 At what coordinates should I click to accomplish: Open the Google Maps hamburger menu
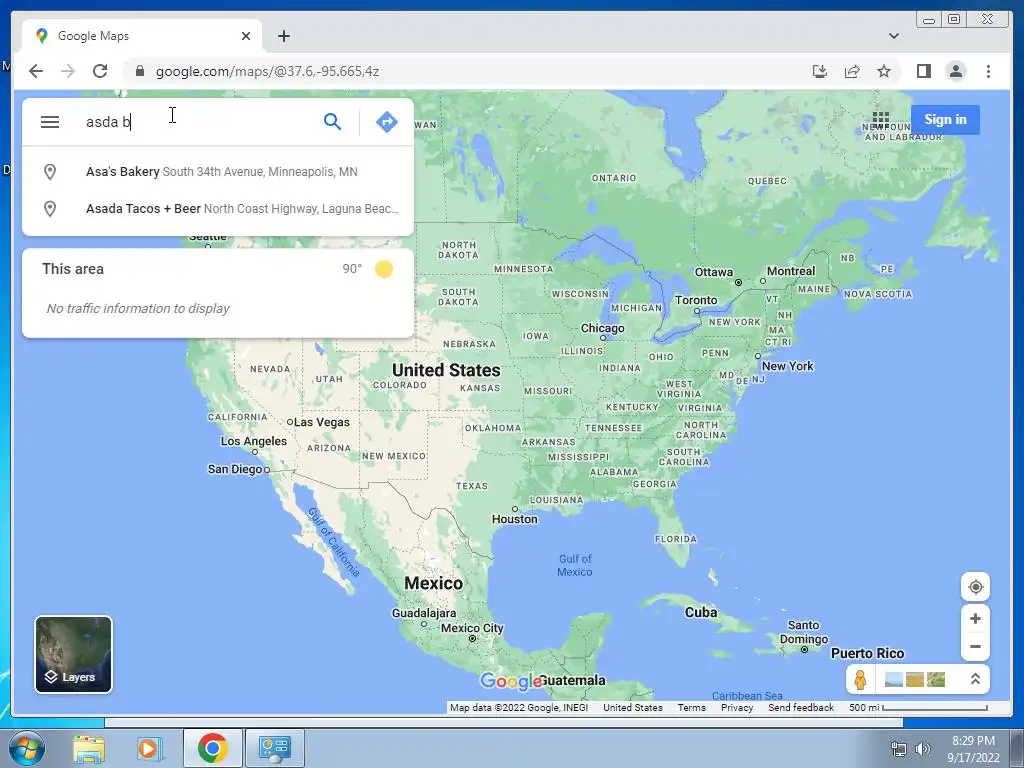coord(50,121)
